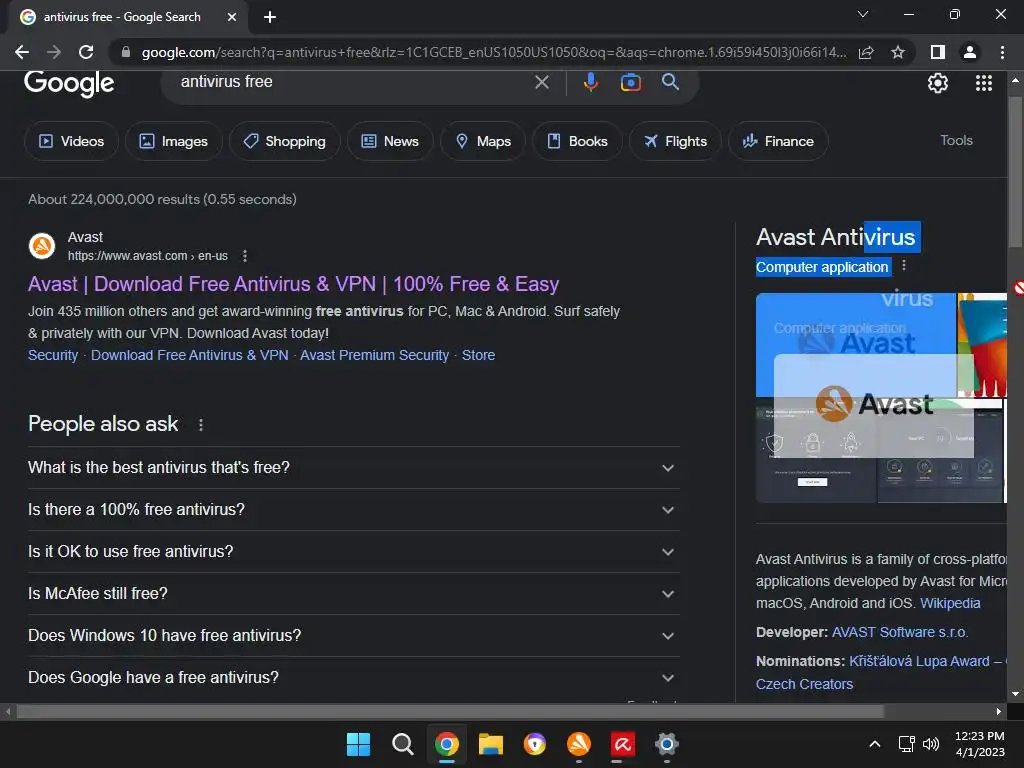Viewport: 1024px width, 768px height.
Task: Switch to Shopping results
Action: 284,141
